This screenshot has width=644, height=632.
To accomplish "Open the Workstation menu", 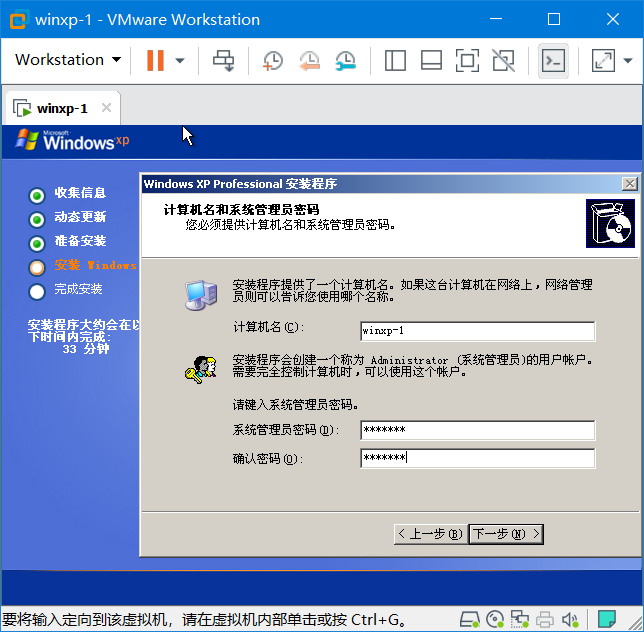I will point(68,60).
